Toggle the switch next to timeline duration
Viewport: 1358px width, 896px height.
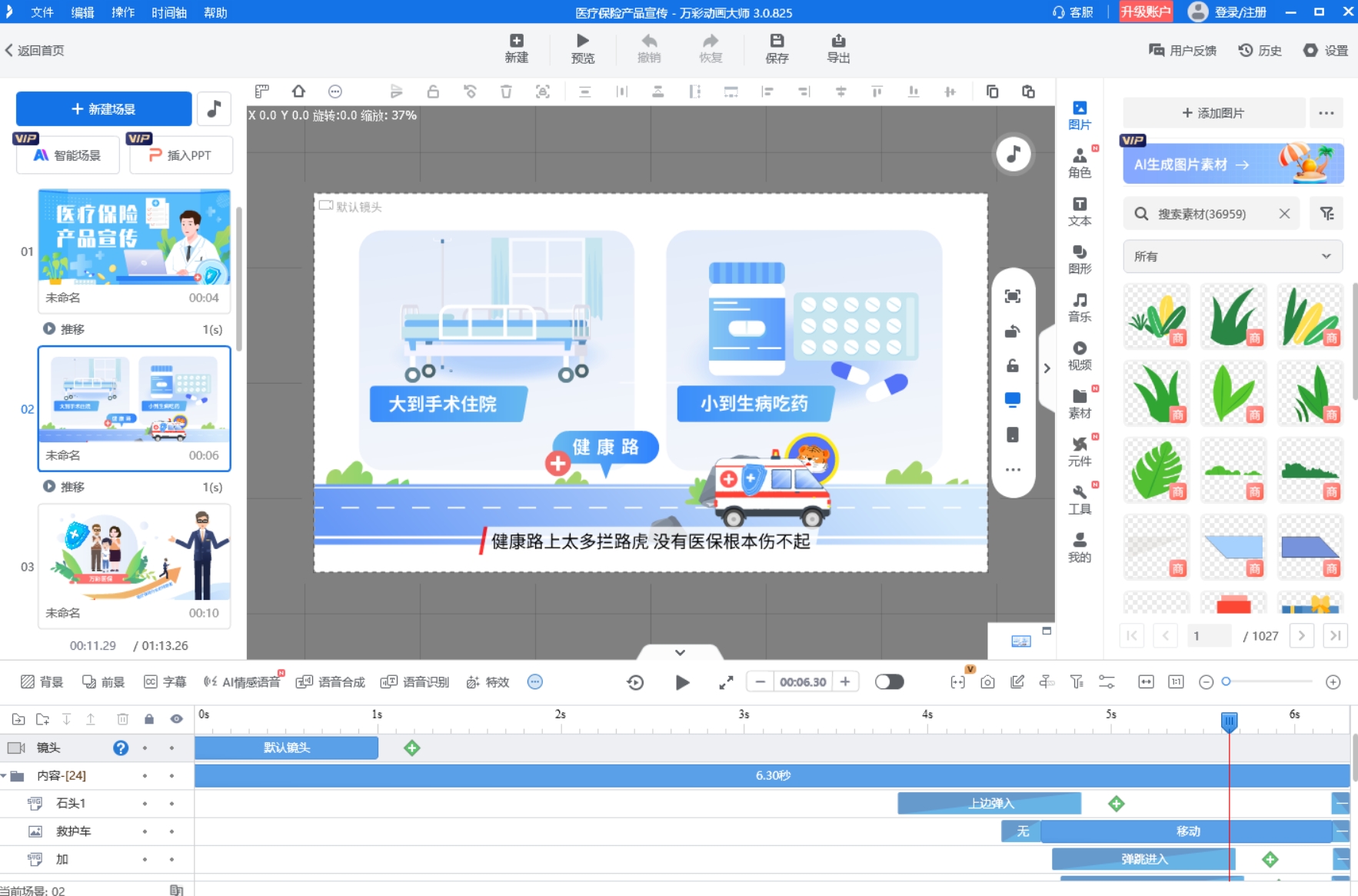[x=889, y=681]
